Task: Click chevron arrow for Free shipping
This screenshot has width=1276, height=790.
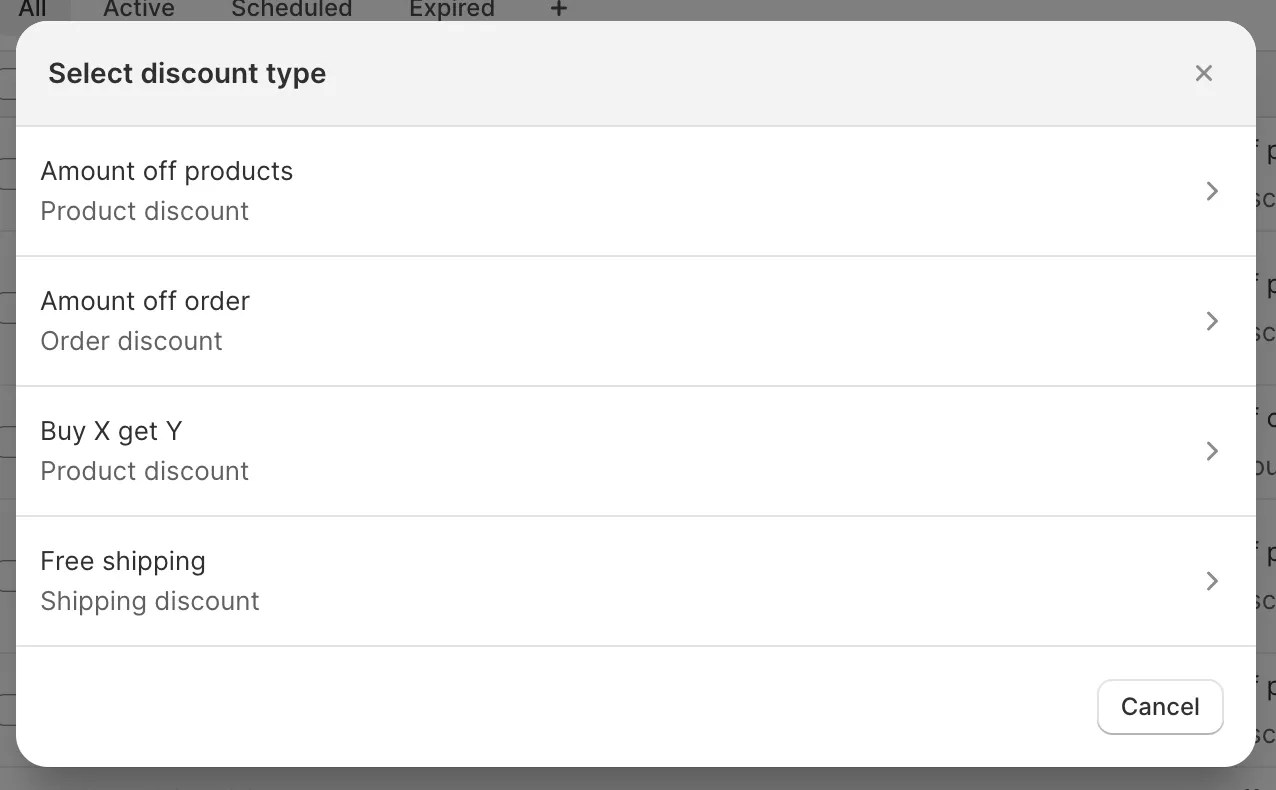Action: [1212, 581]
